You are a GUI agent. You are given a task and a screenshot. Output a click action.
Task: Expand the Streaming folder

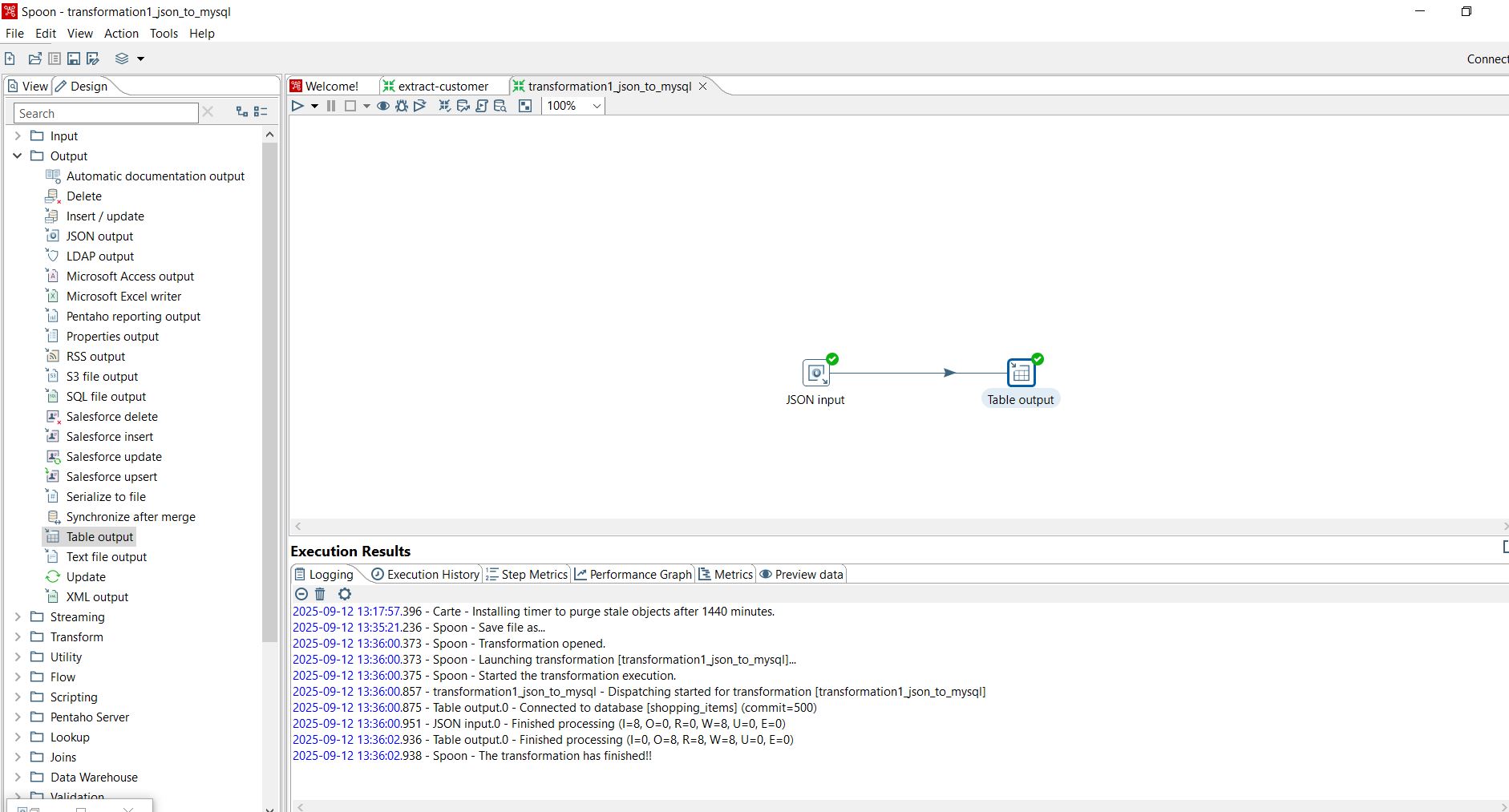(x=18, y=616)
